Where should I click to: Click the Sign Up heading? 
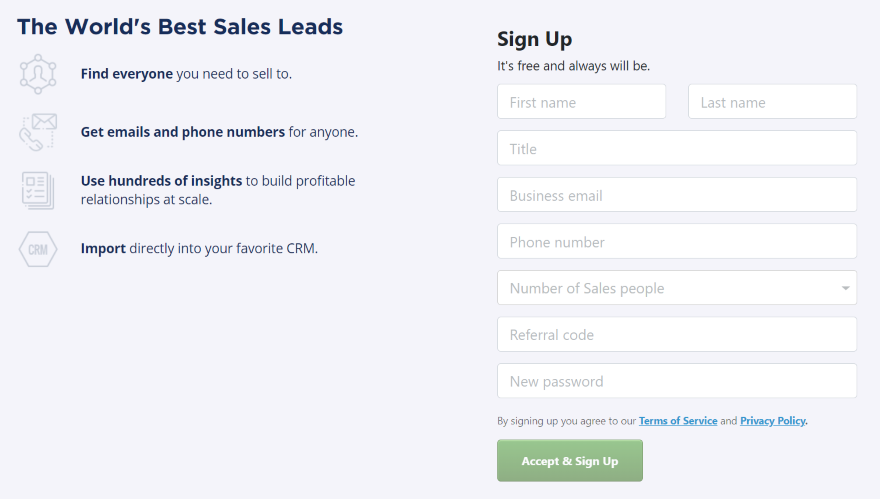[534, 39]
